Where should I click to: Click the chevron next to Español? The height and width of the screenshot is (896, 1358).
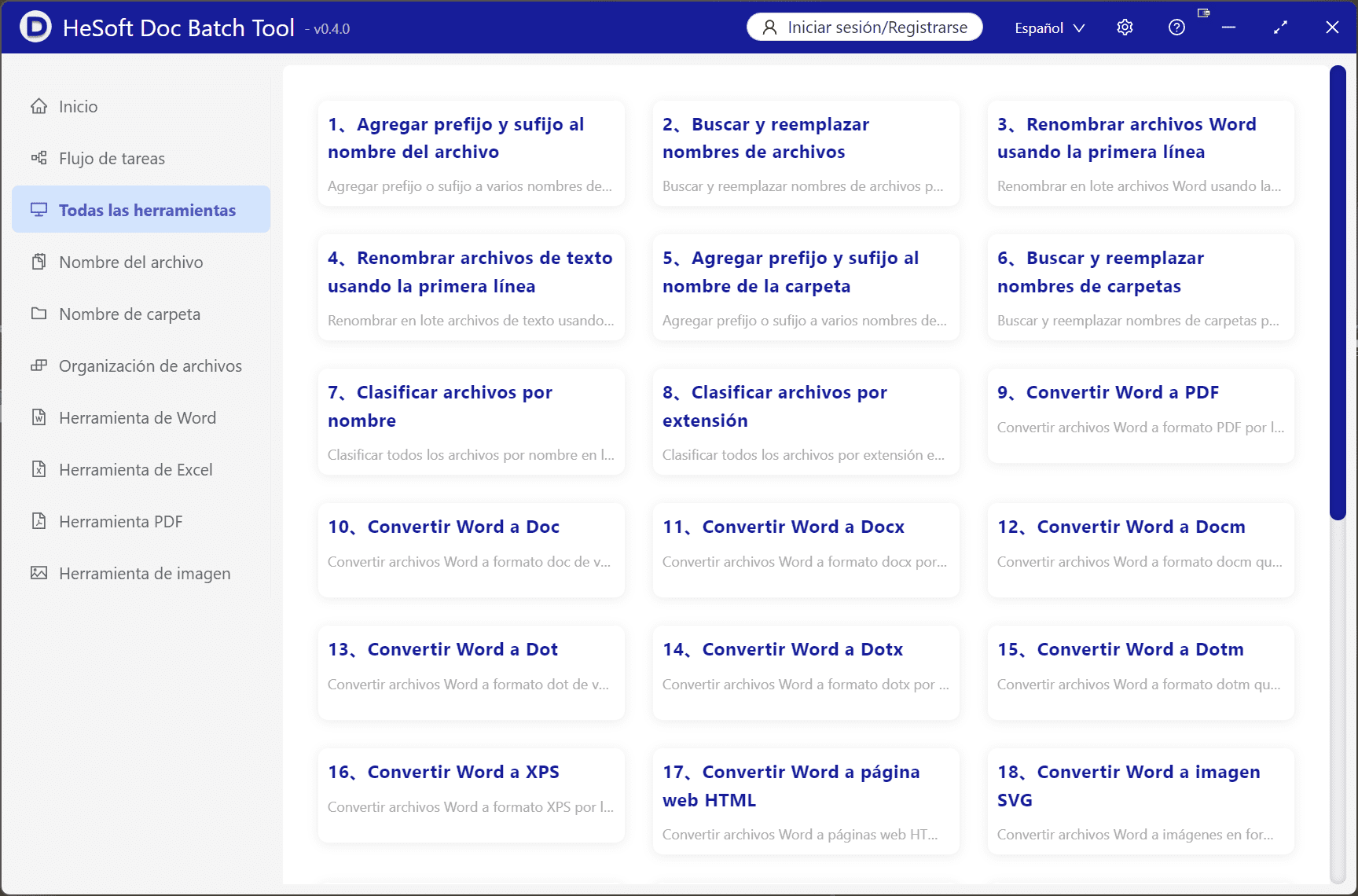pos(1079,28)
